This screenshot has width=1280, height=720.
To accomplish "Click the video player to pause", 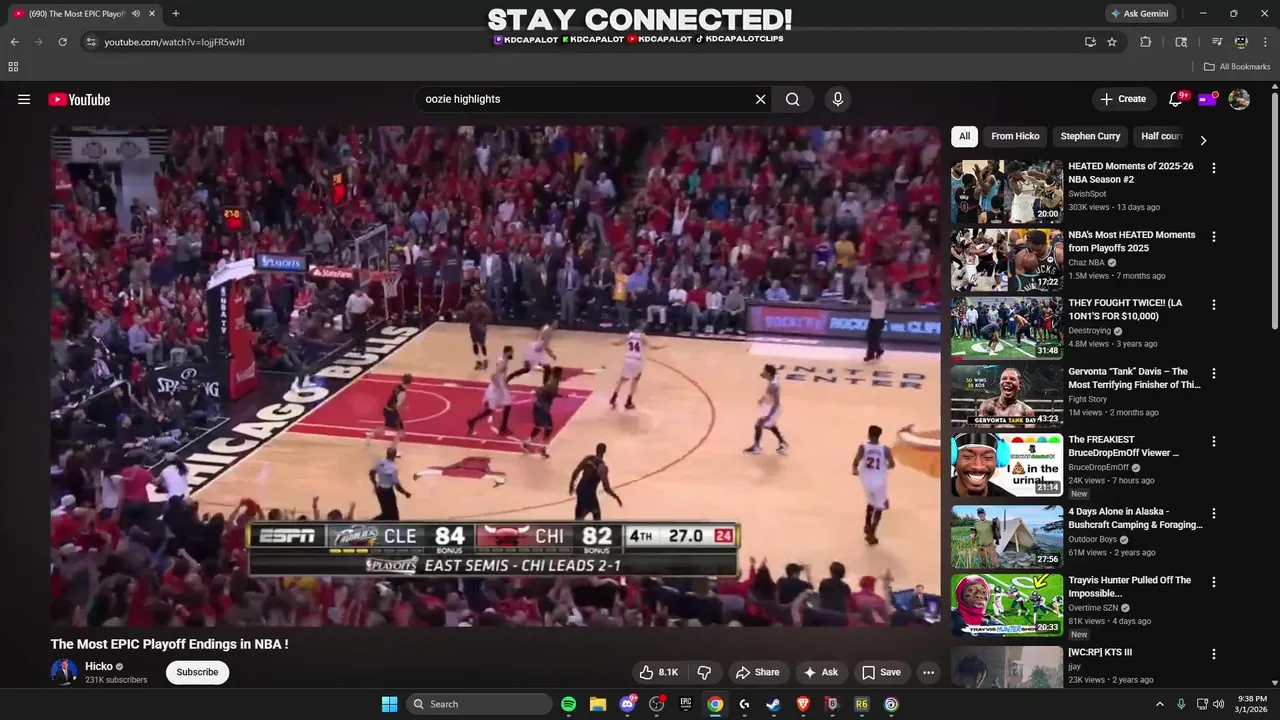I will pos(495,375).
